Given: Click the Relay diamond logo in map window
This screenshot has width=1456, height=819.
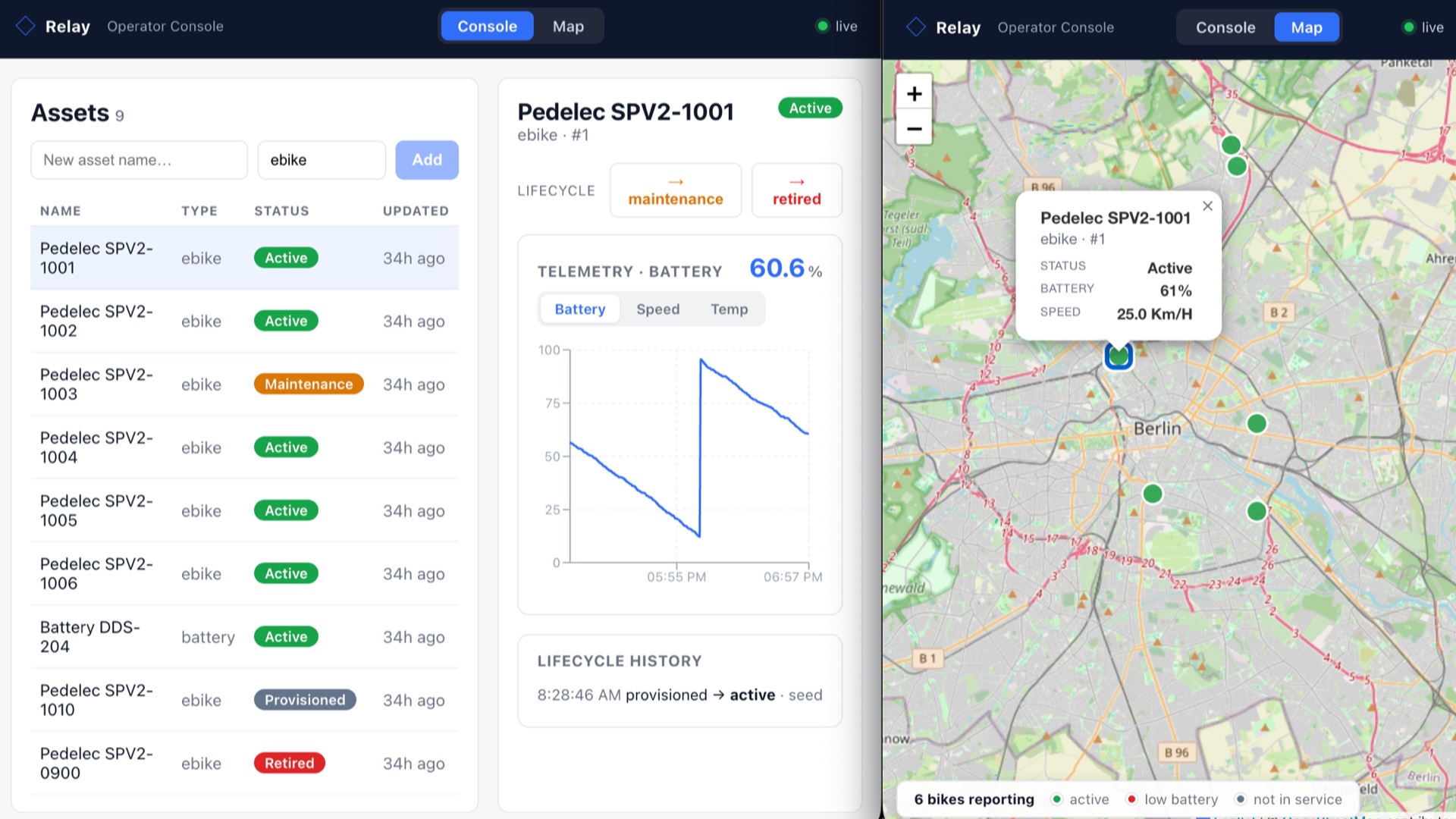Looking at the screenshot, I should click(x=916, y=27).
